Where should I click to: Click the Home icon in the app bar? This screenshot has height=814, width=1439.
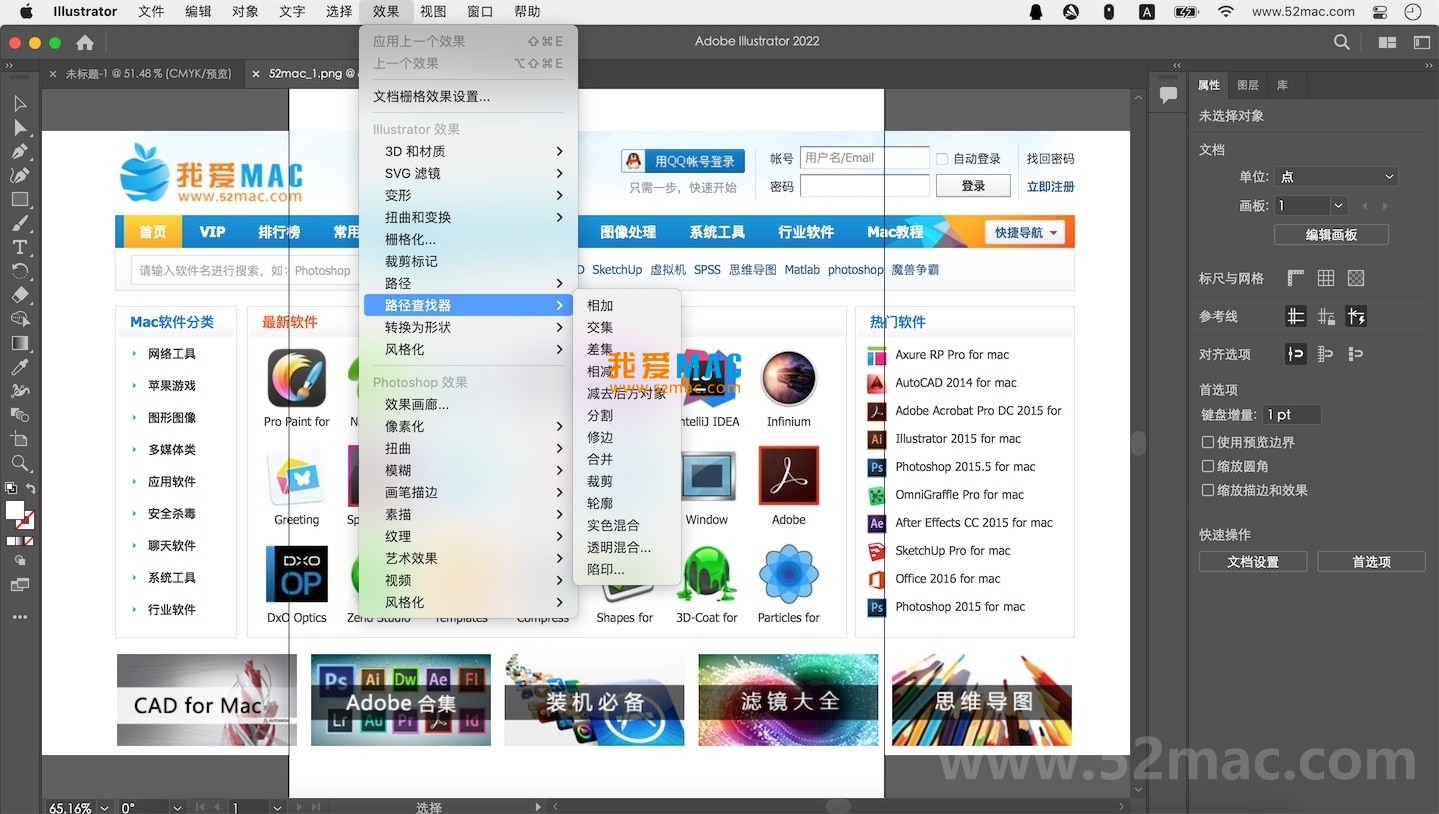85,43
